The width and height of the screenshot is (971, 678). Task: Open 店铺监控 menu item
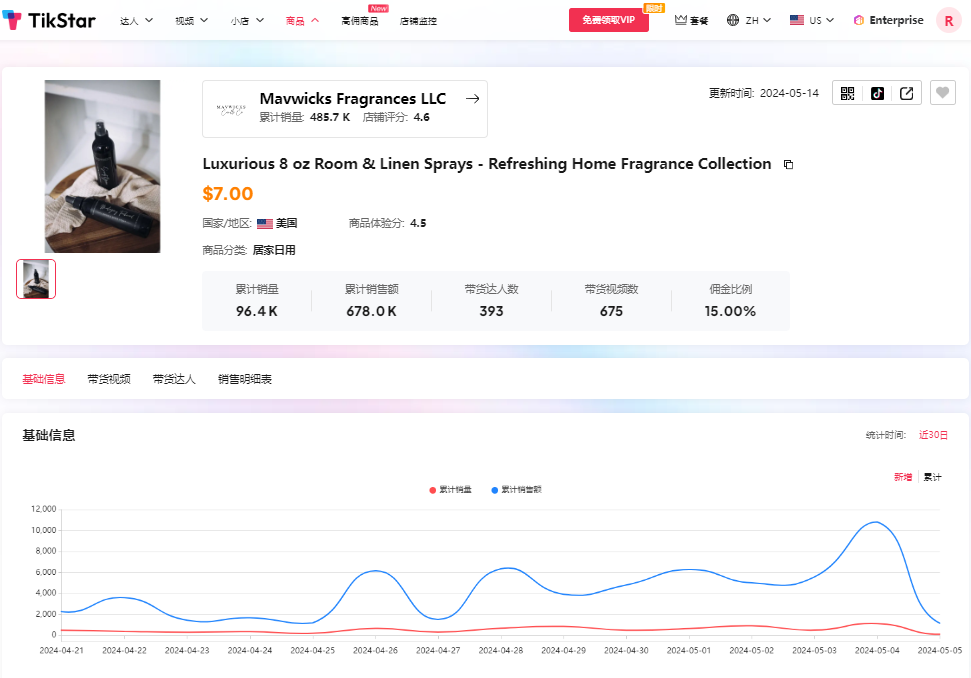(418, 21)
